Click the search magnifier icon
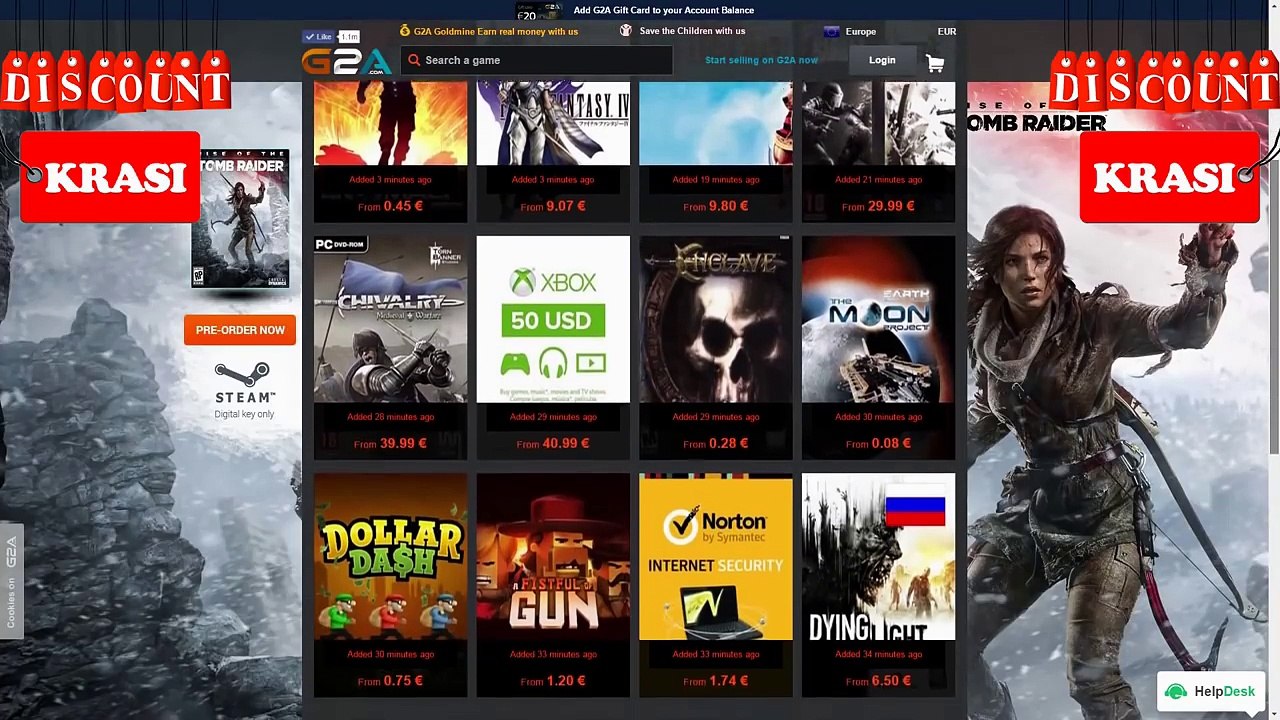The image size is (1280, 720). pos(414,60)
